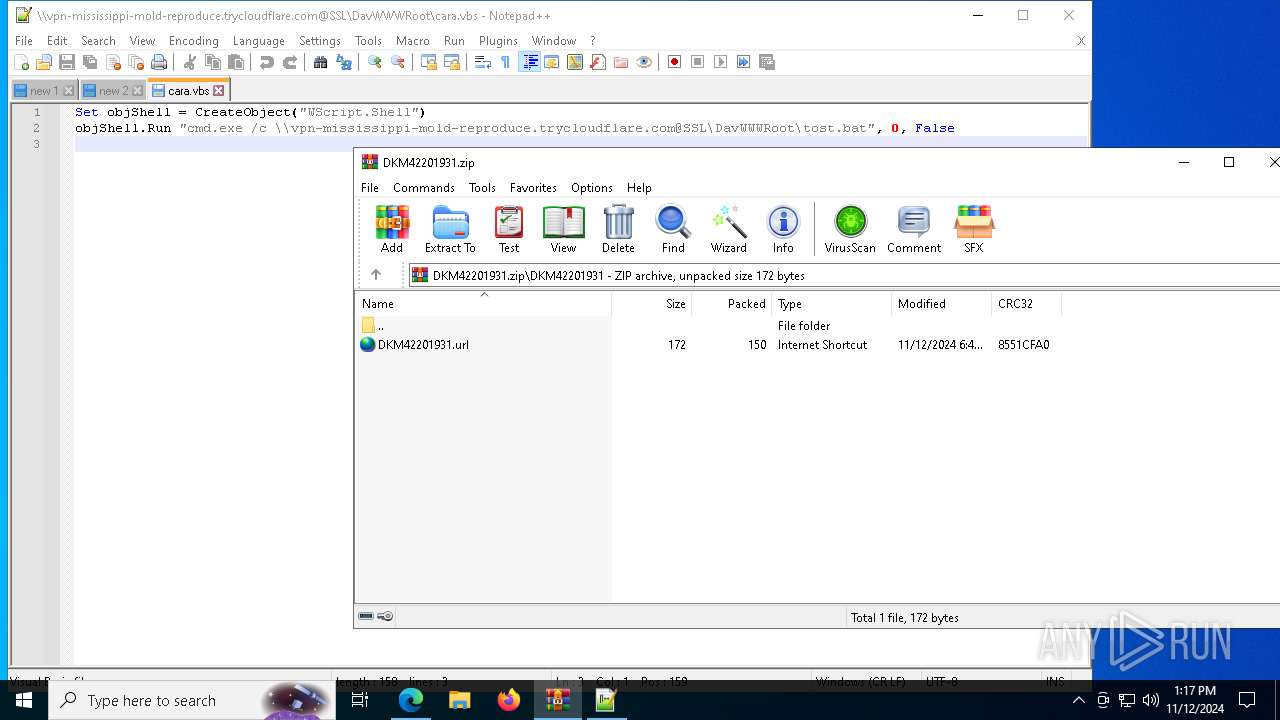Open the Windows Start menu
Image resolution: width=1280 pixels, height=720 pixels.
pyautogui.click(x=23, y=700)
